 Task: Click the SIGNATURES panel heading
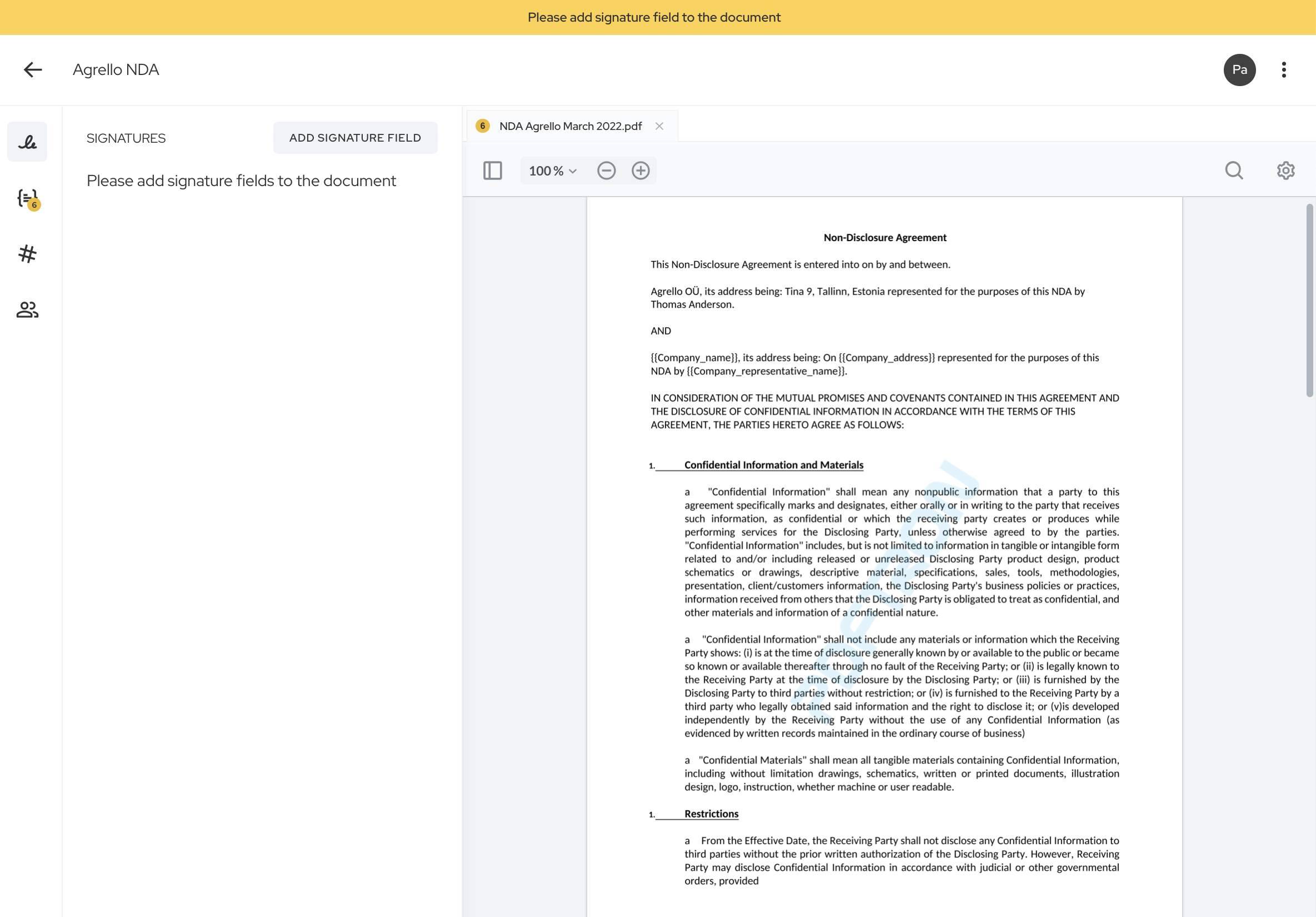point(126,138)
